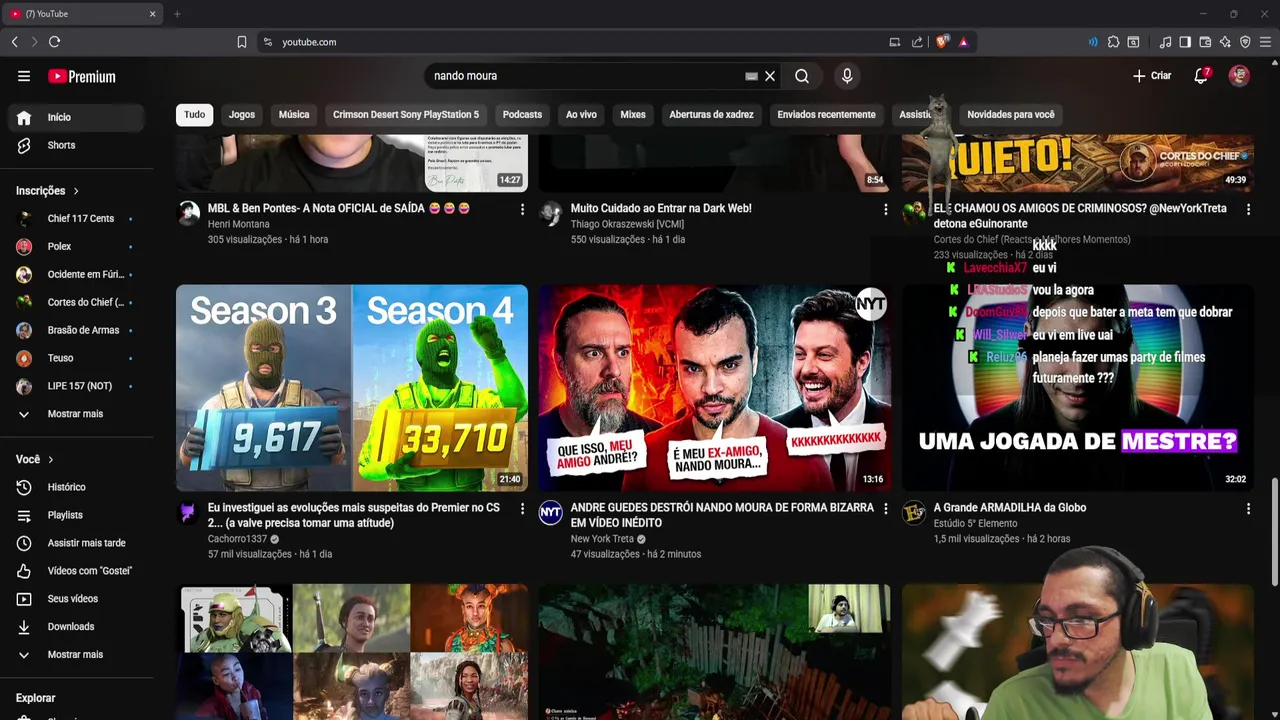Reload the page in browser toolbar

54,42
